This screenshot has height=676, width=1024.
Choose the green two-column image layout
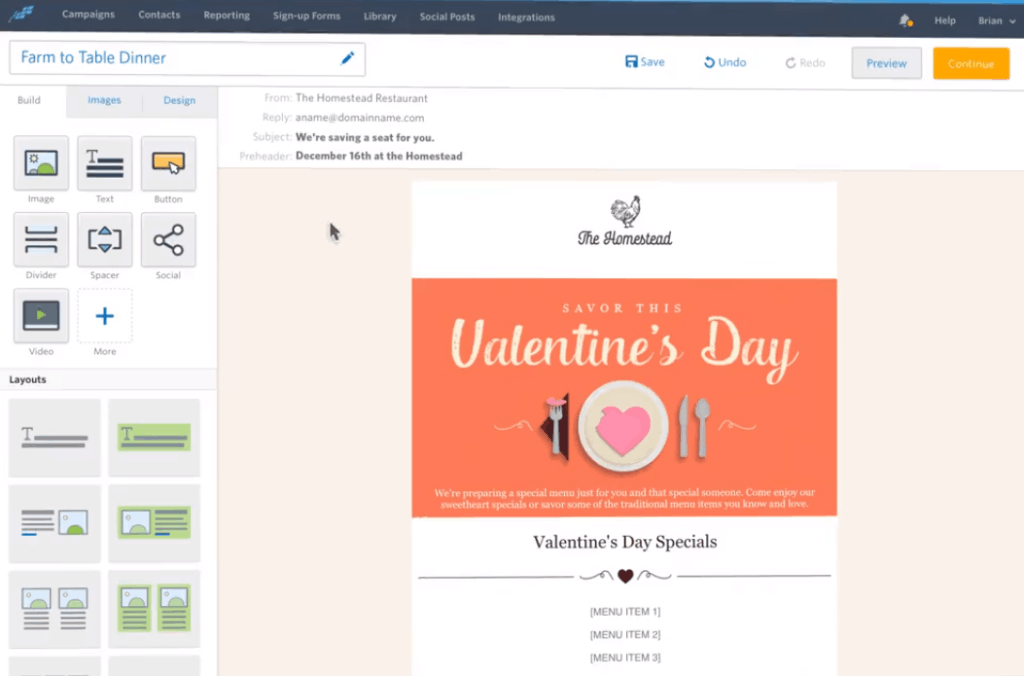tap(154, 609)
